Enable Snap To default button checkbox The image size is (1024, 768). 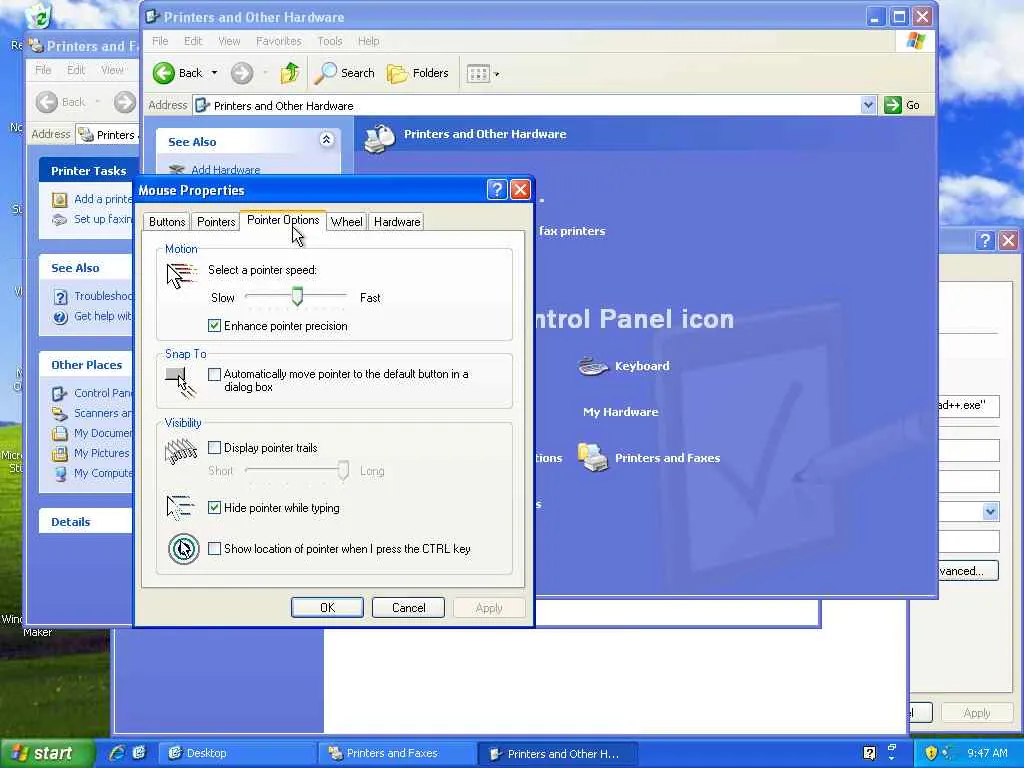(214, 374)
